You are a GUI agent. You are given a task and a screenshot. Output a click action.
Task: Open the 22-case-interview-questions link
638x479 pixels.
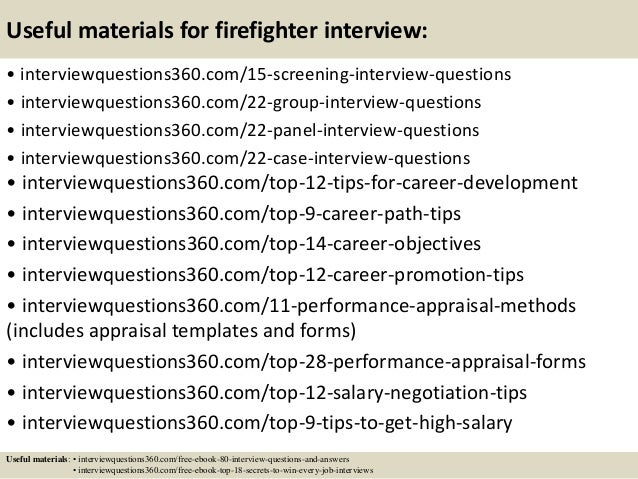(245, 158)
